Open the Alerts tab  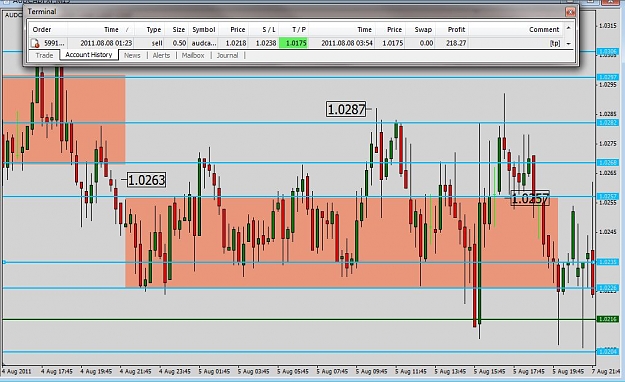coord(161,55)
